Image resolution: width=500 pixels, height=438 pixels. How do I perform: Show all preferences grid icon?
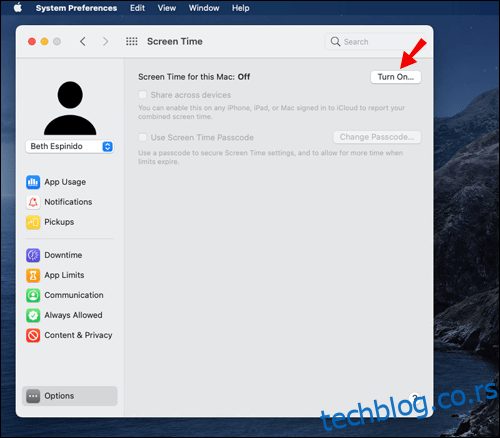point(132,41)
